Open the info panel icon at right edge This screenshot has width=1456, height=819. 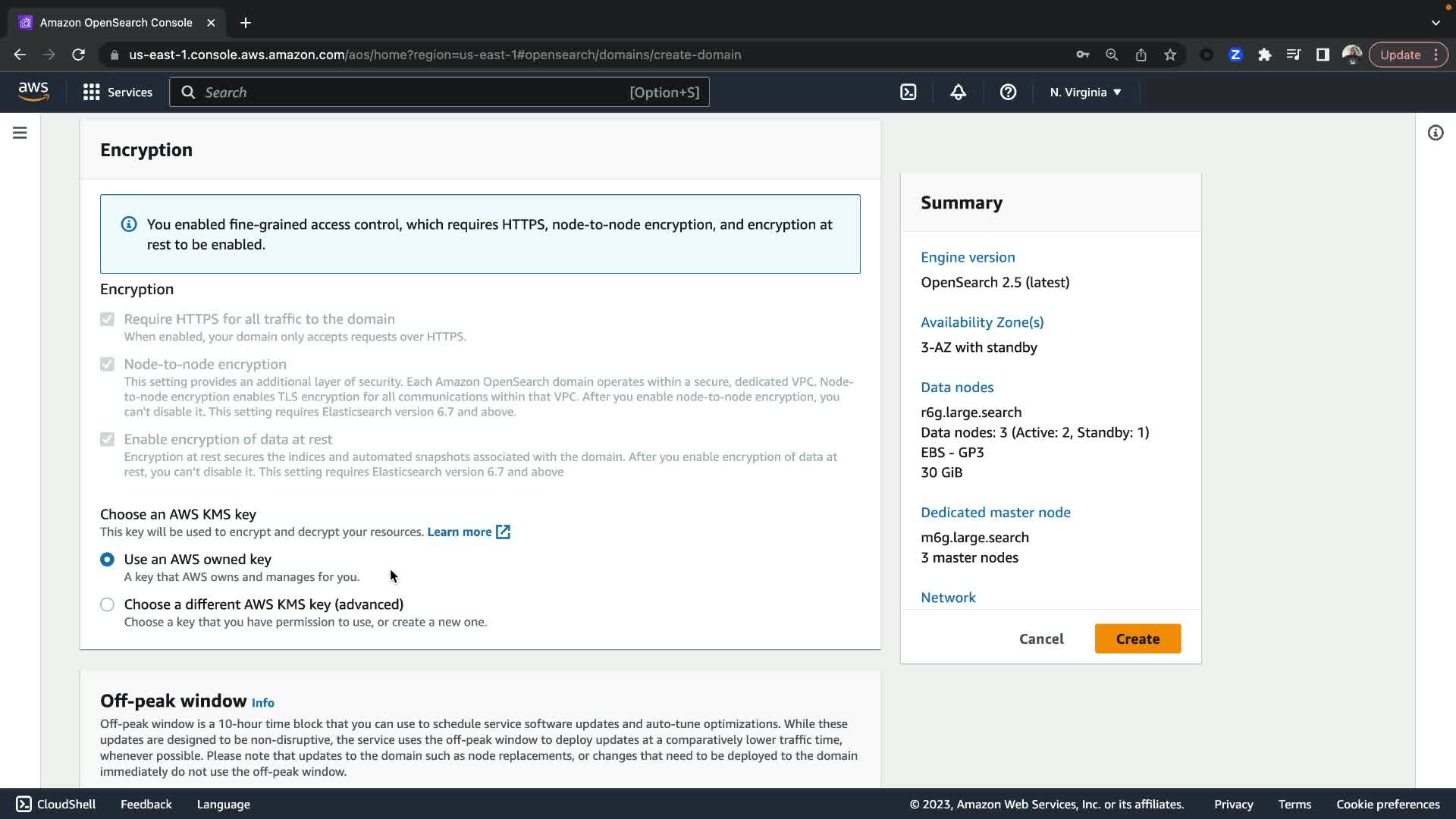click(x=1435, y=133)
